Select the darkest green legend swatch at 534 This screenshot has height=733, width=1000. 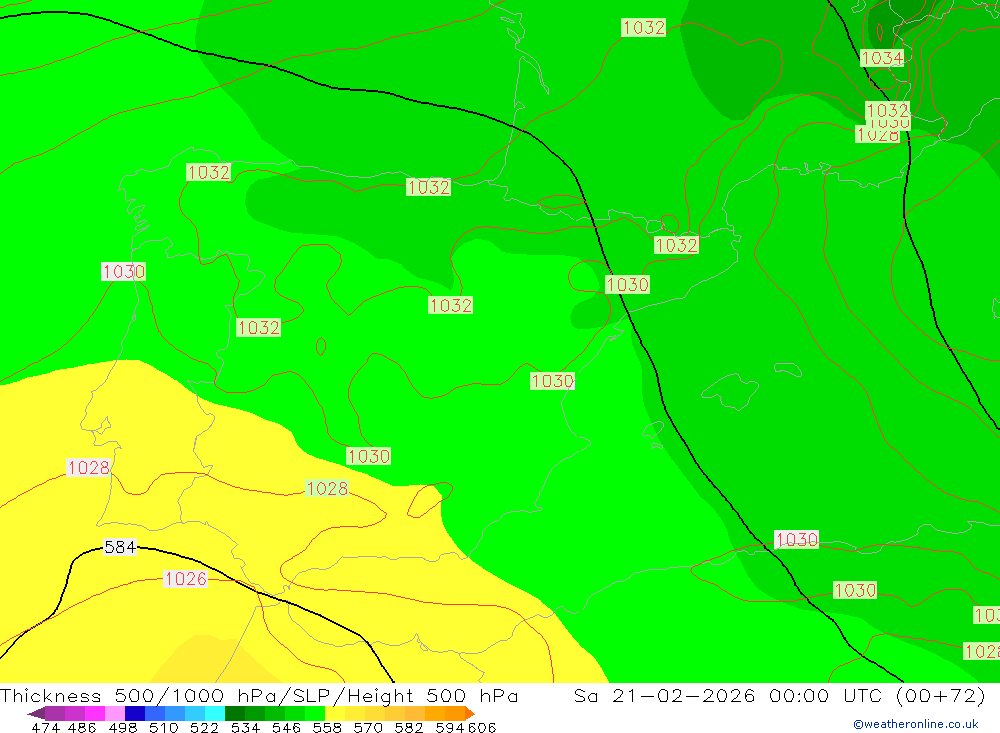tap(235, 713)
